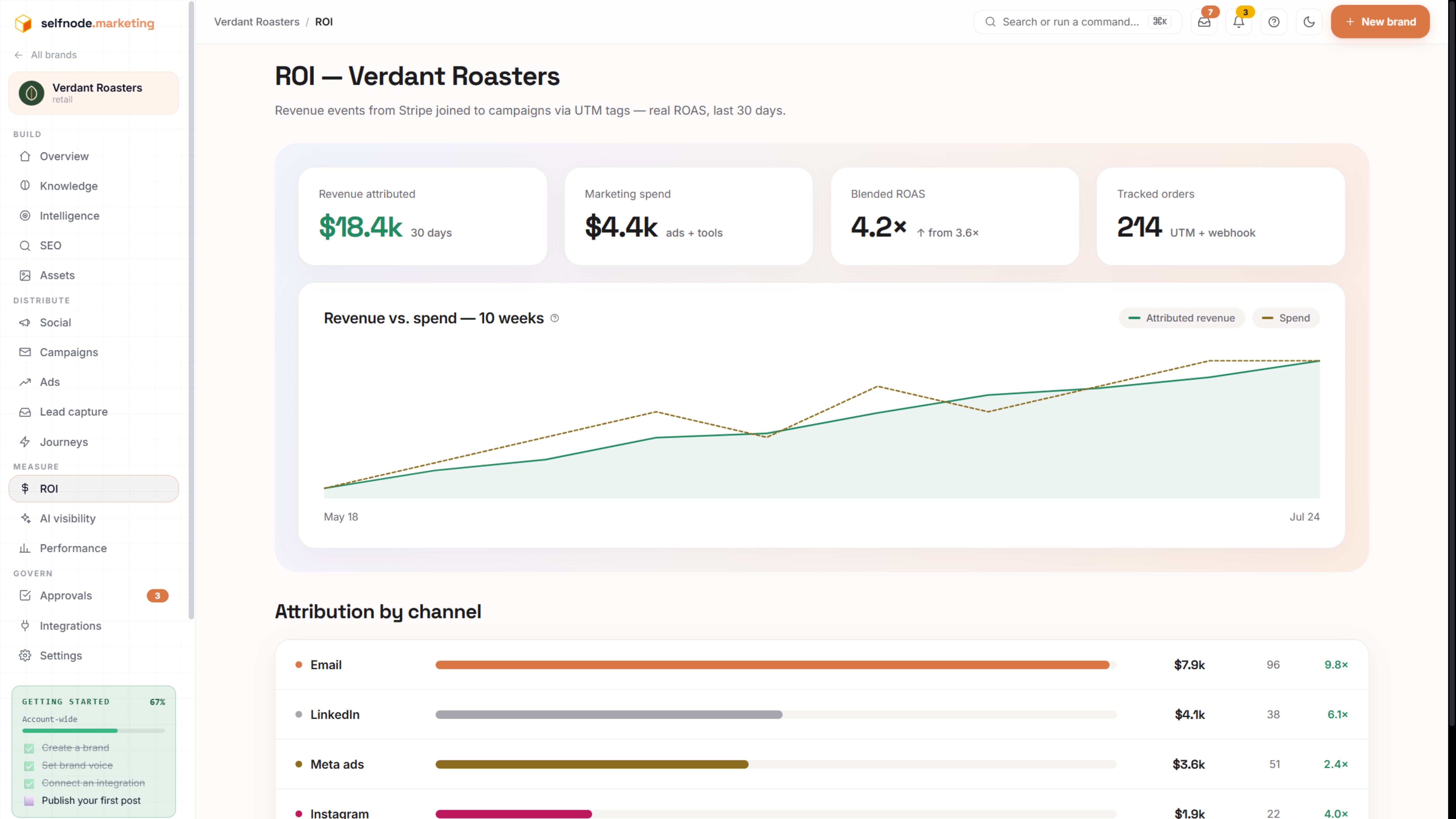1456x819 pixels.
Task: Click the Marketing spend $4.4k value
Action: [x=621, y=227]
